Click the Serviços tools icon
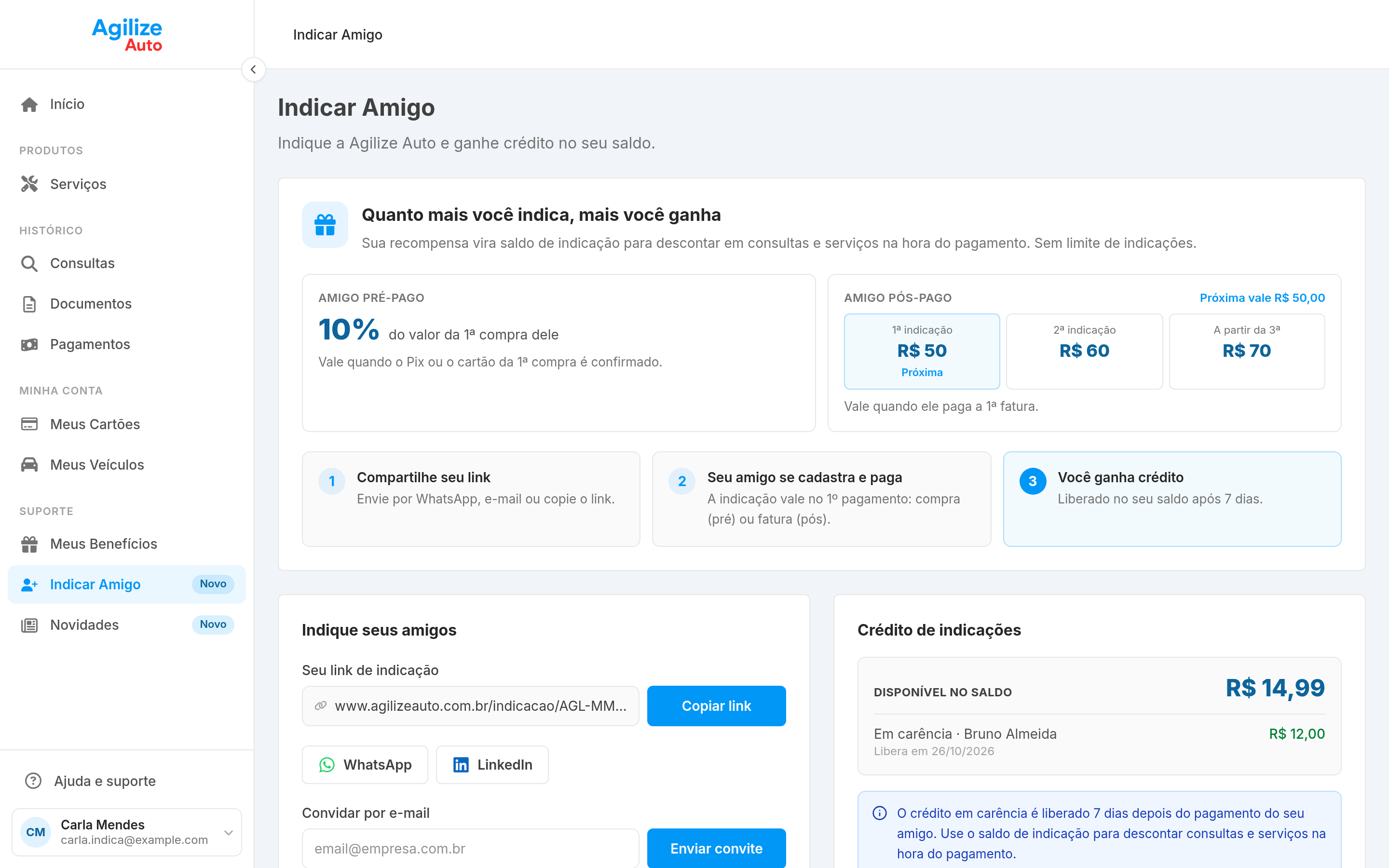Image resolution: width=1389 pixels, height=868 pixels. pyautogui.click(x=29, y=184)
